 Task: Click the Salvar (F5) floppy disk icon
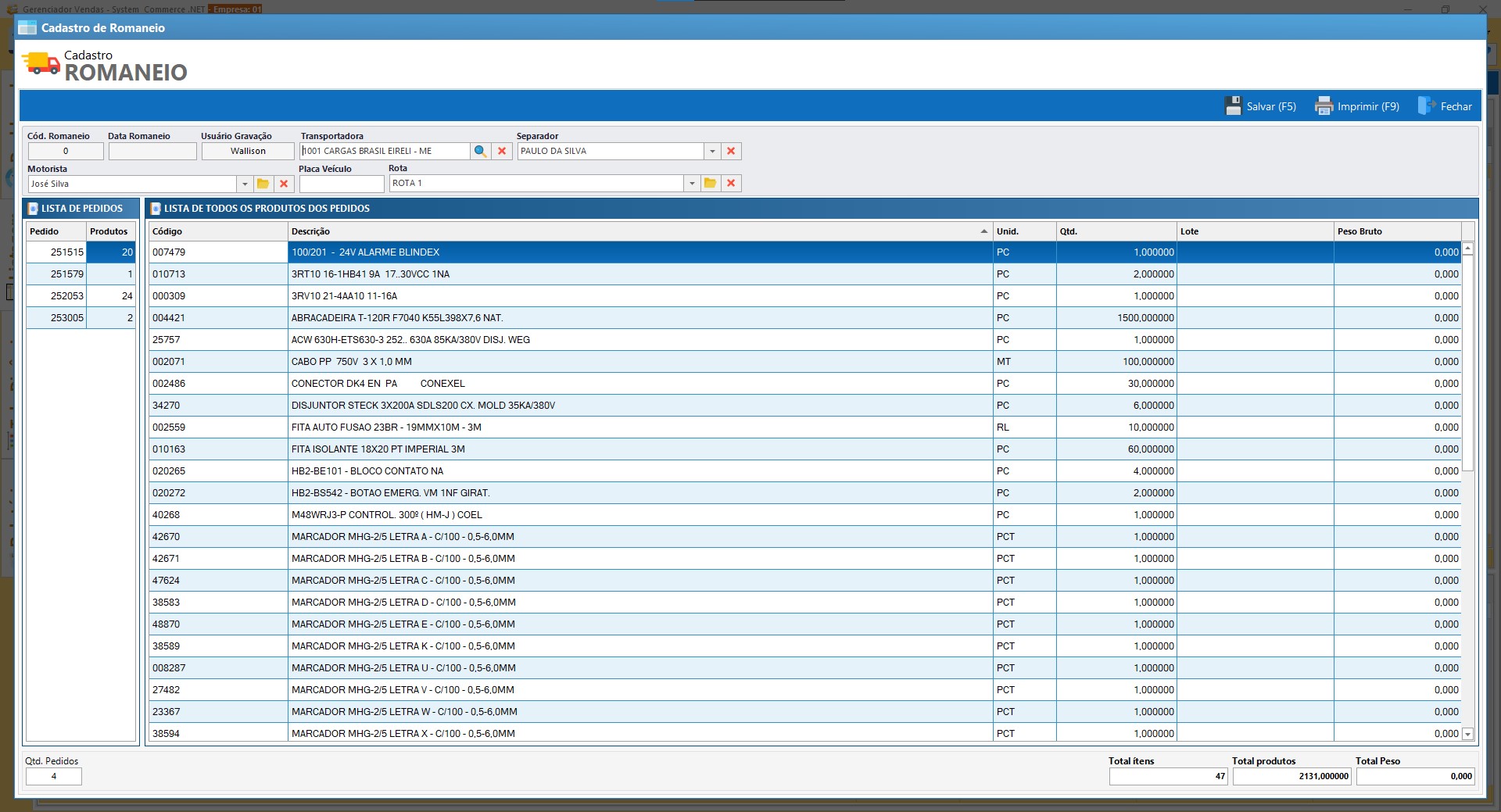1233,106
